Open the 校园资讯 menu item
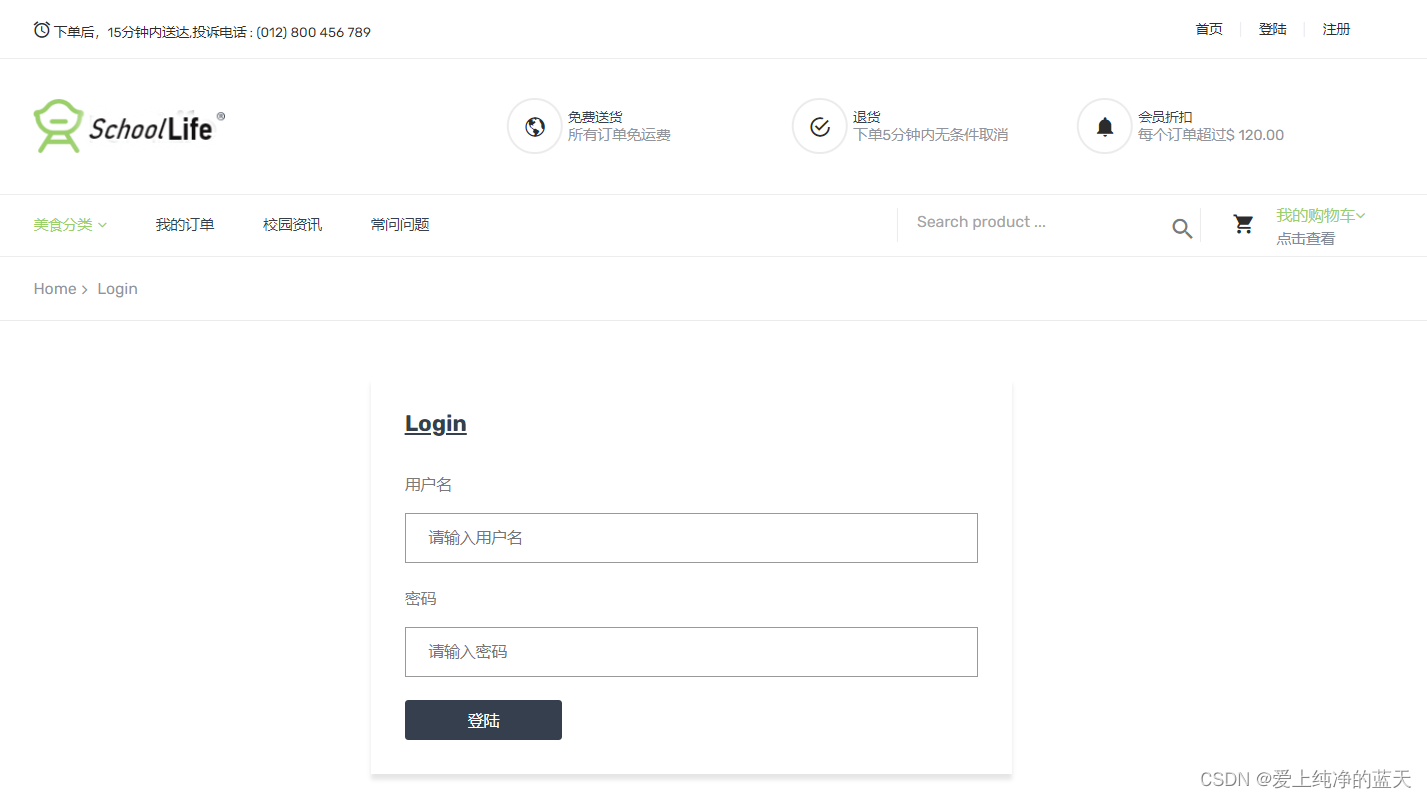The height and width of the screenshot is (798, 1427). click(x=292, y=225)
